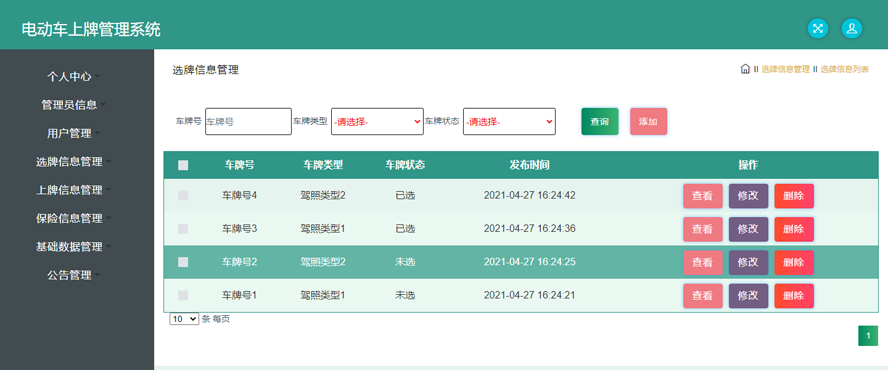View details with 查看 for 车牌号1
The width and height of the screenshot is (888, 370).
click(x=703, y=296)
